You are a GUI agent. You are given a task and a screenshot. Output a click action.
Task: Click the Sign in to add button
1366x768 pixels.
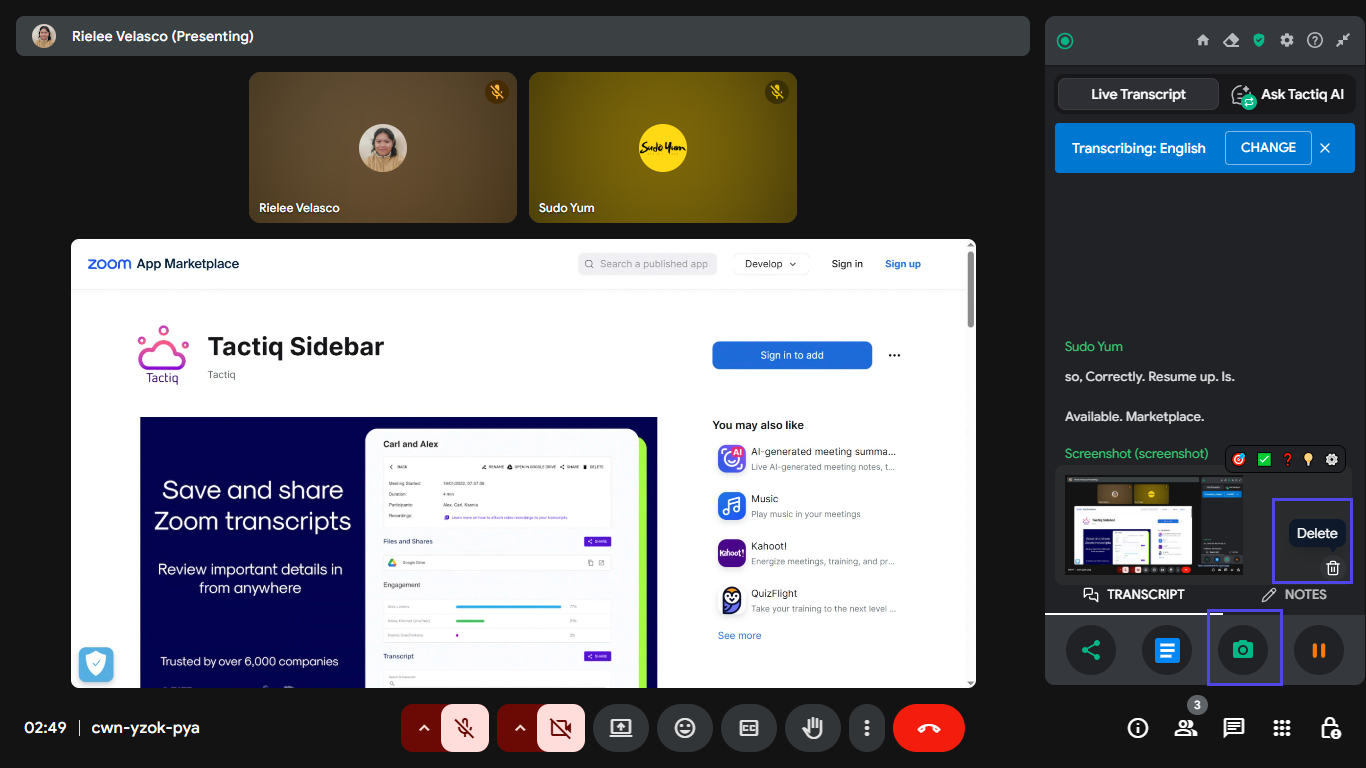tap(792, 355)
